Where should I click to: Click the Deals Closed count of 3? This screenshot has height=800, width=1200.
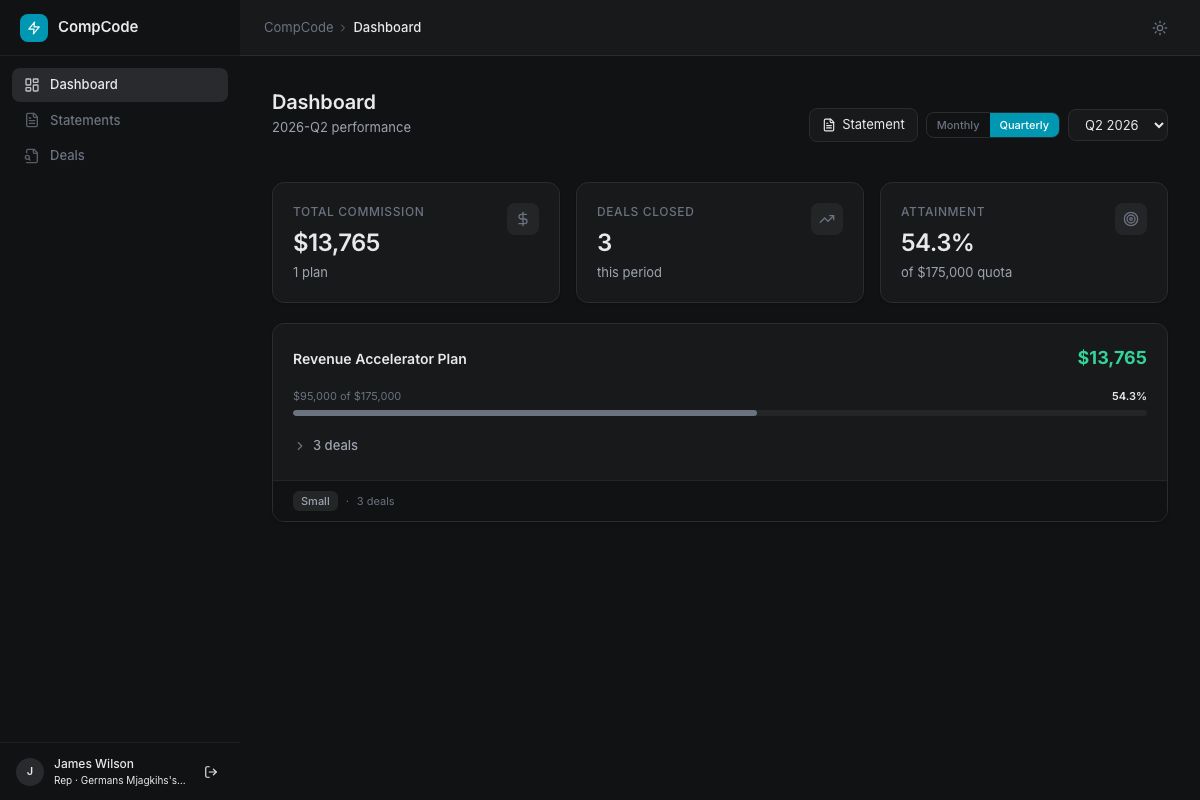pyautogui.click(x=604, y=243)
